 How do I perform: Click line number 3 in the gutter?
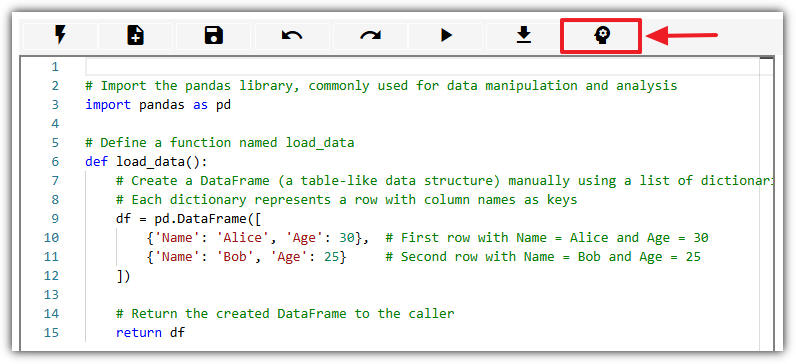[55, 105]
